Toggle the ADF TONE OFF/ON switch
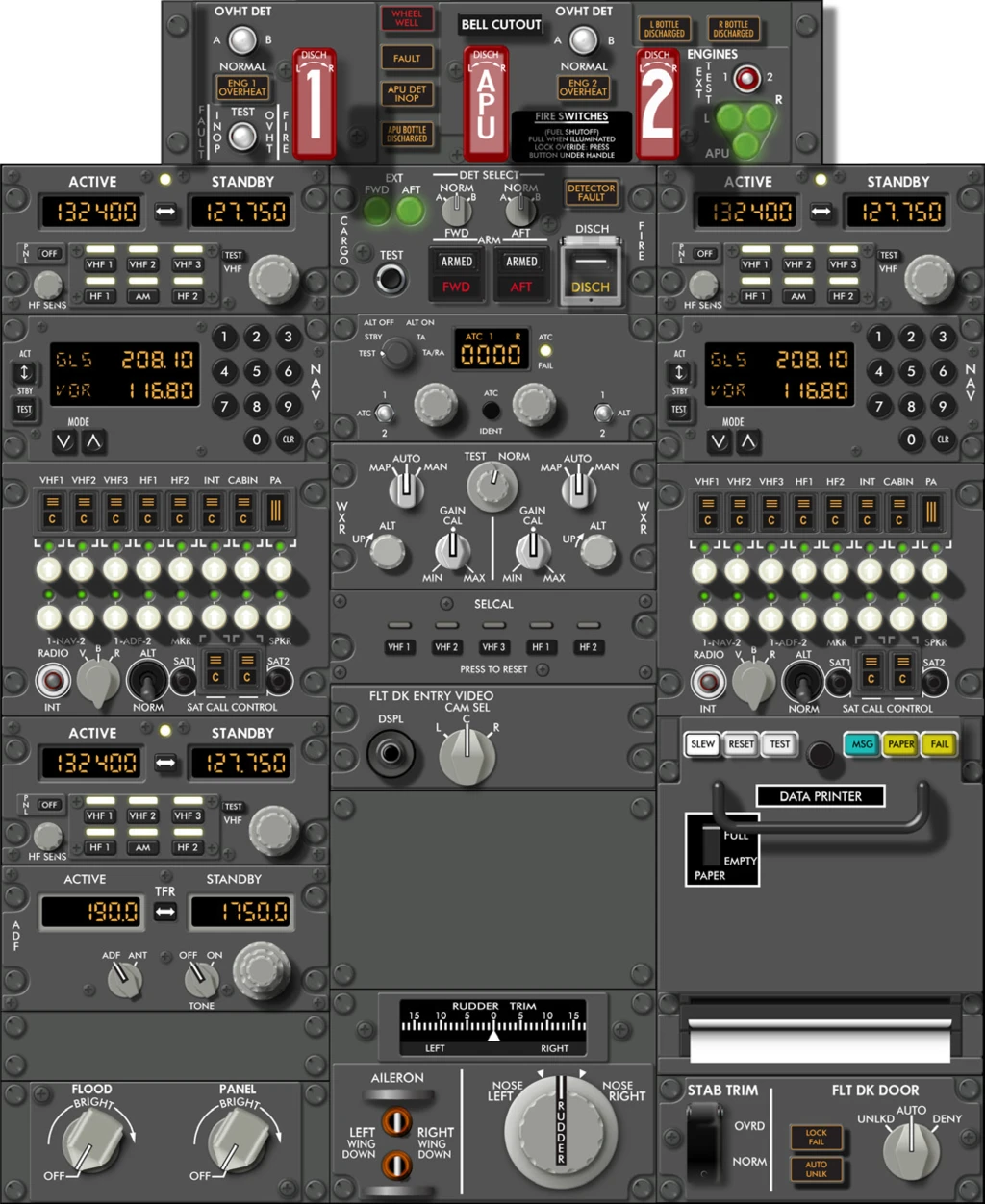Viewport: 985px width, 1204px height. point(201,979)
